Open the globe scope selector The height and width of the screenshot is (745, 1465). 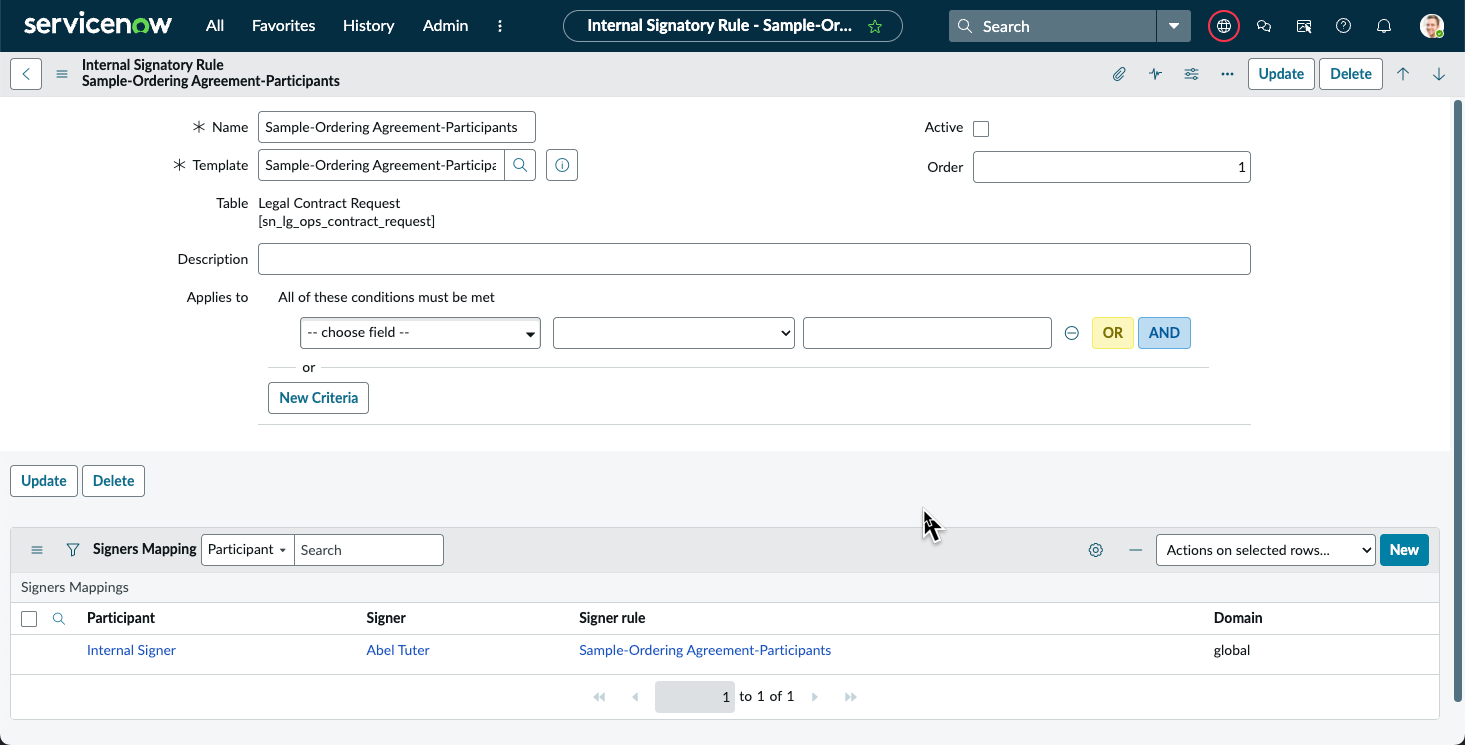(x=1224, y=26)
